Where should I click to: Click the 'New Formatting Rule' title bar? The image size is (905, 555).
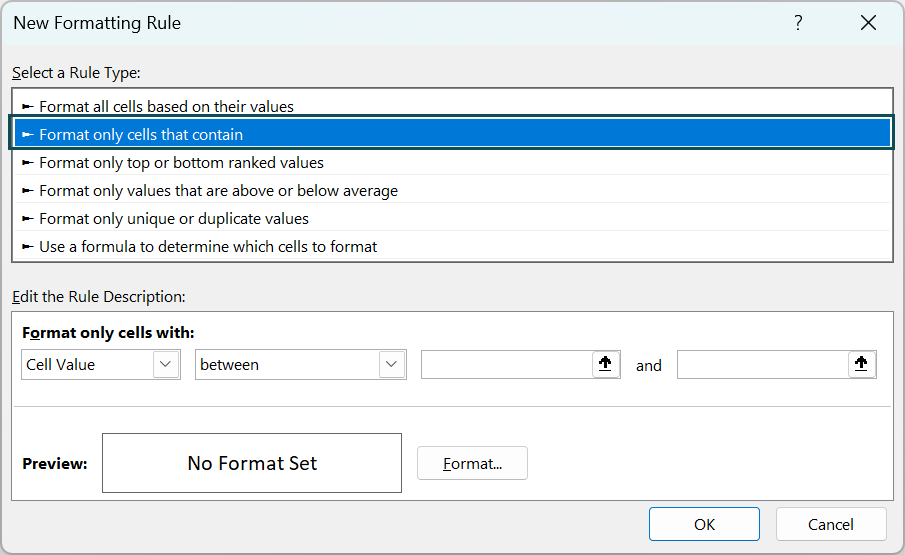(400, 23)
